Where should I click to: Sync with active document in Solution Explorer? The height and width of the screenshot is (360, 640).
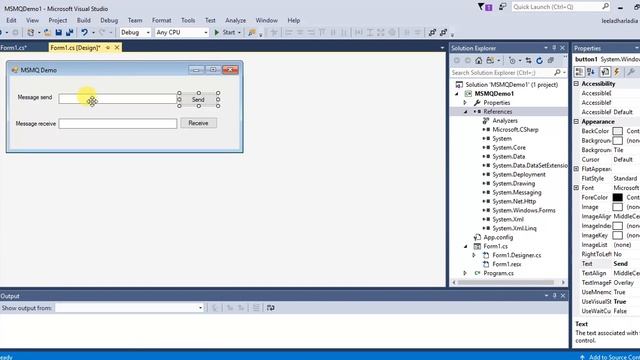click(x=529, y=60)
